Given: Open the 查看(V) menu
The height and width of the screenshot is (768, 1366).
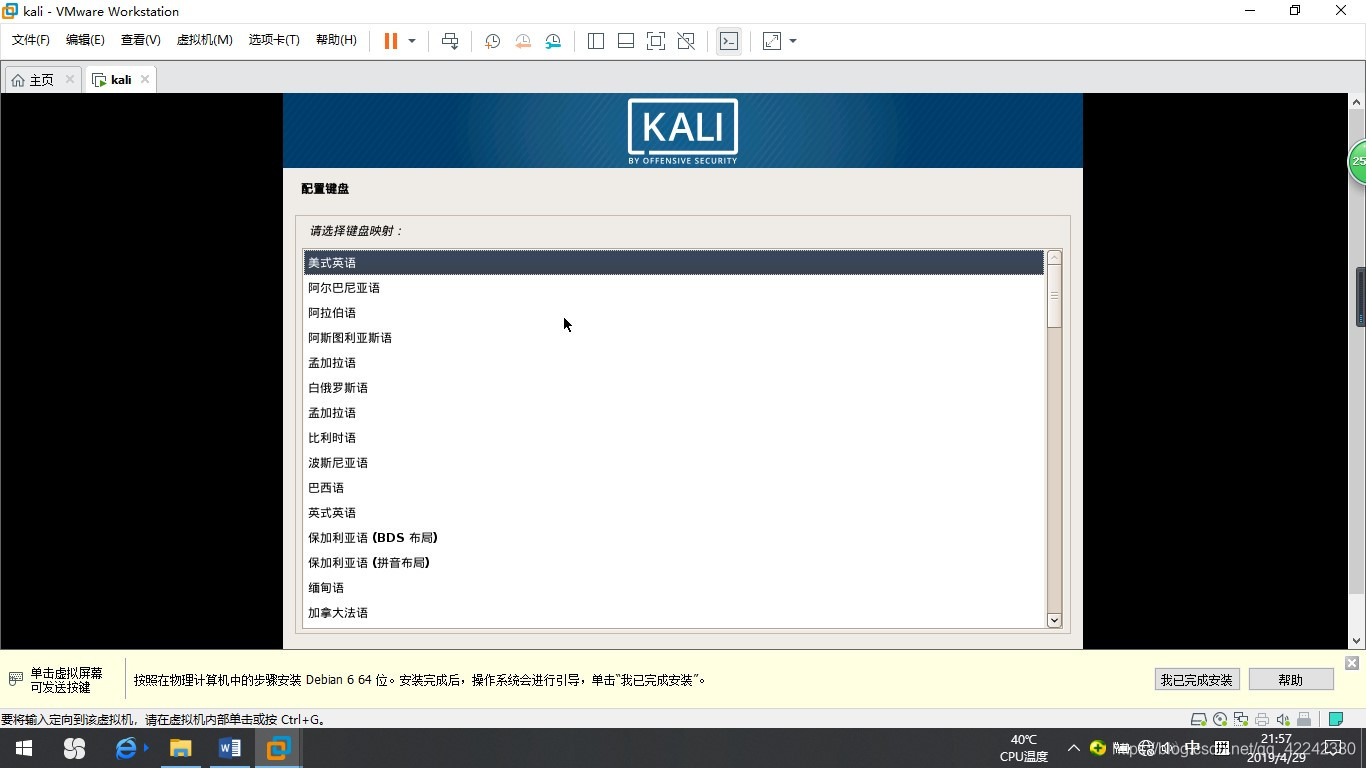Looking at the screenshot, I should [x=140, y=40].
